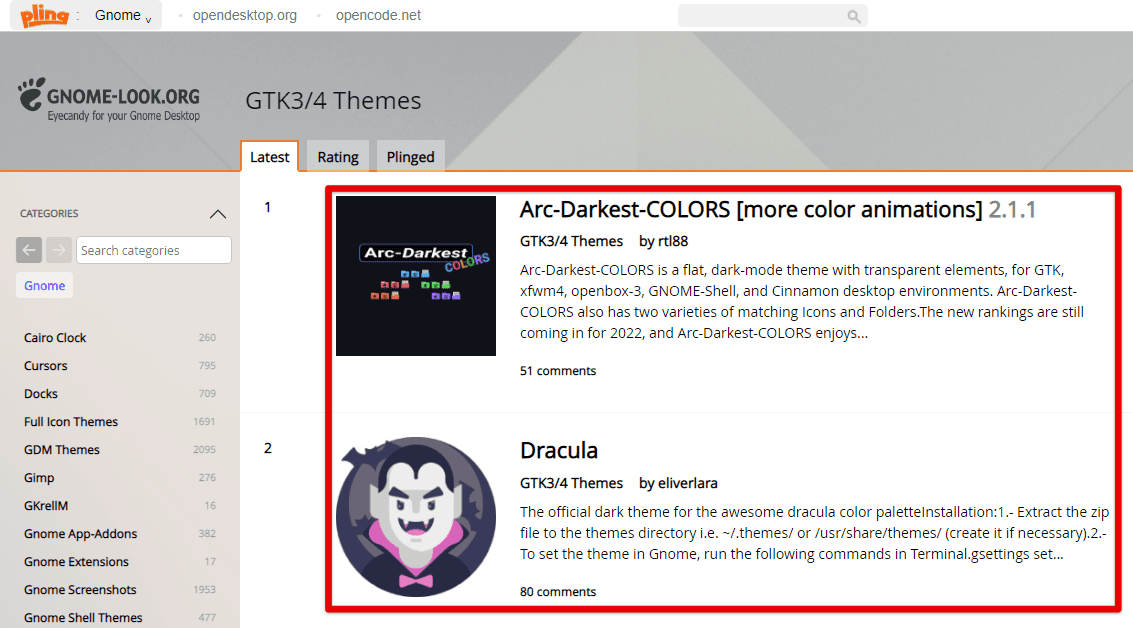Select the Gnome category tag
This screenshot has height=628, width=1133.
45,285
